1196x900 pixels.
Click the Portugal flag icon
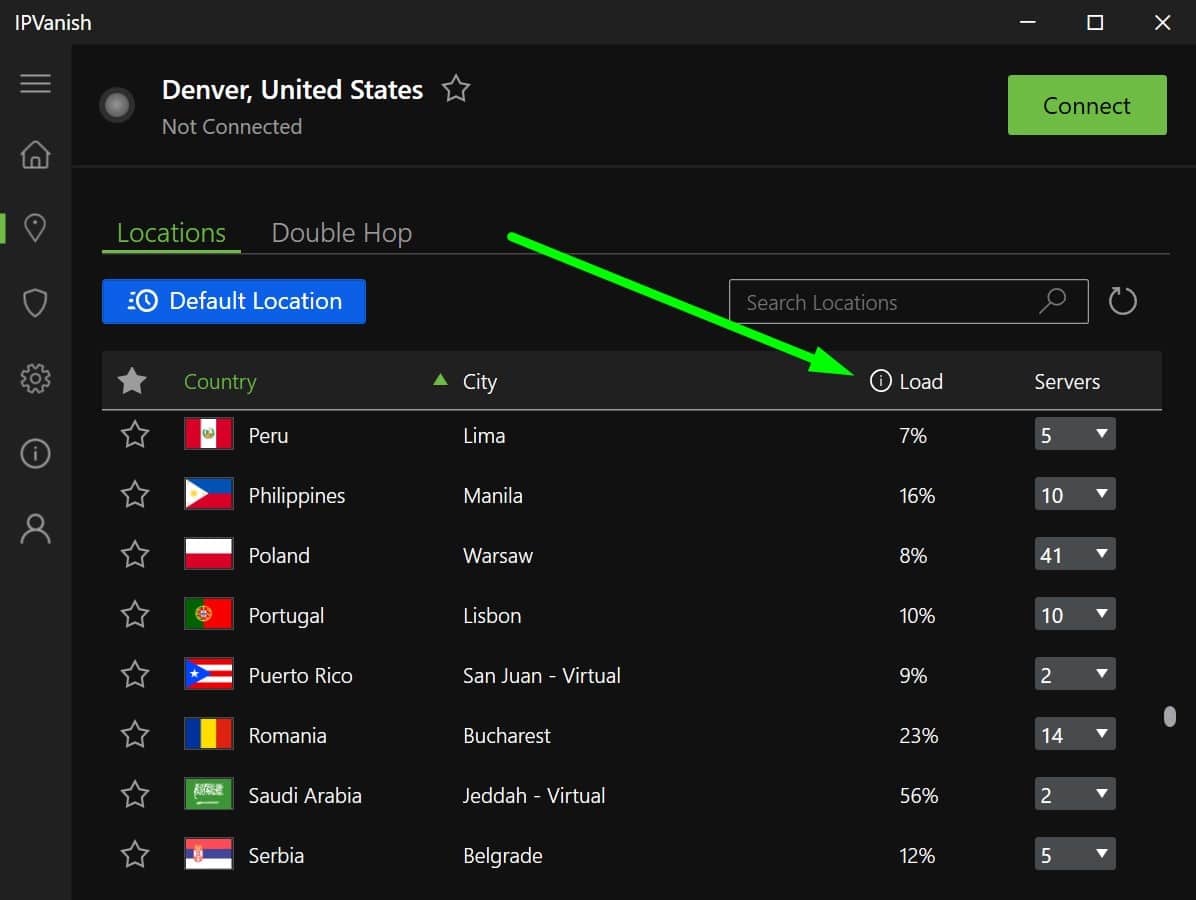208,614
